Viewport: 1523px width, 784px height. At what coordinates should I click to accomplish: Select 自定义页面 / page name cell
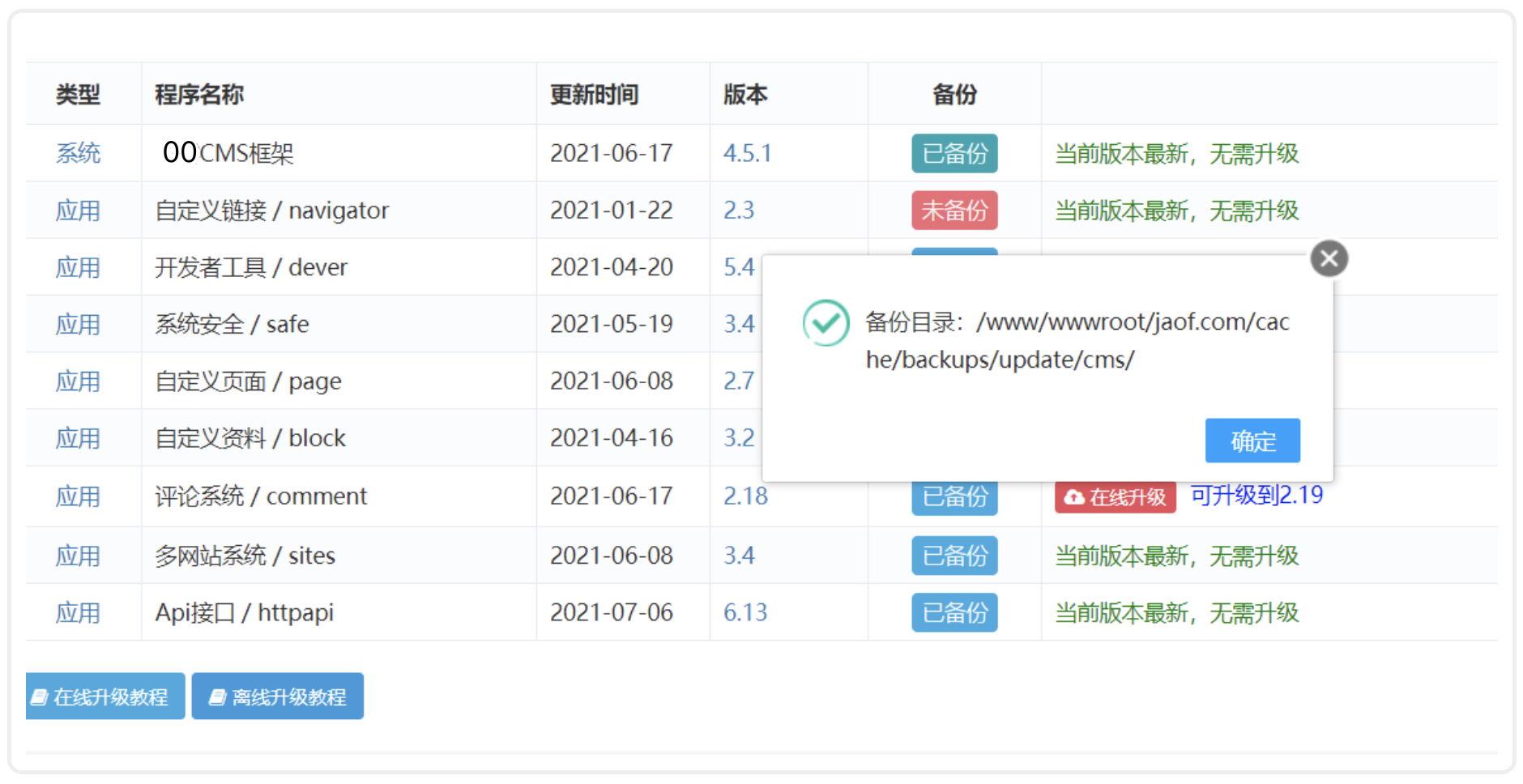(249, 381)
